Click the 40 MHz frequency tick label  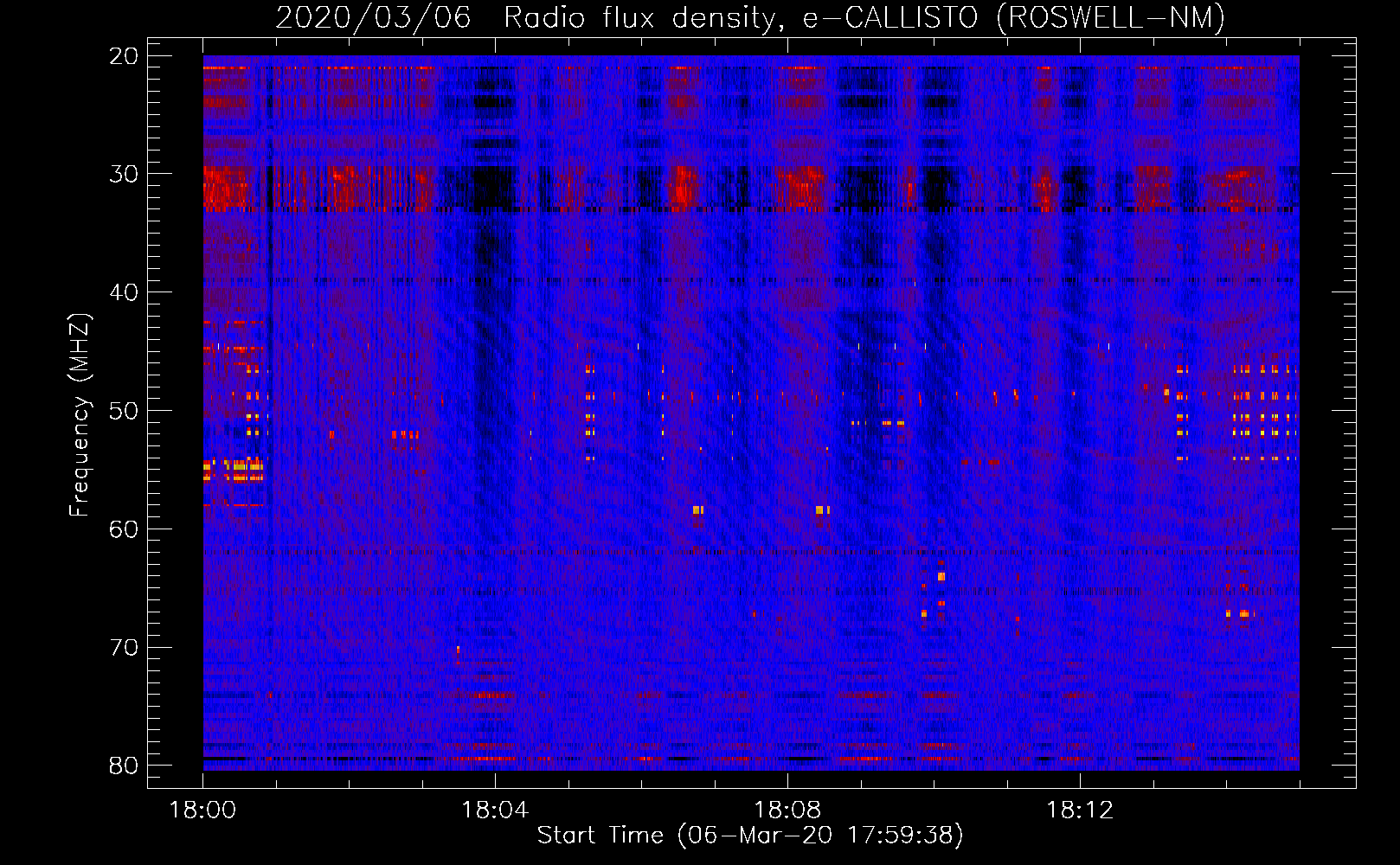124,292
